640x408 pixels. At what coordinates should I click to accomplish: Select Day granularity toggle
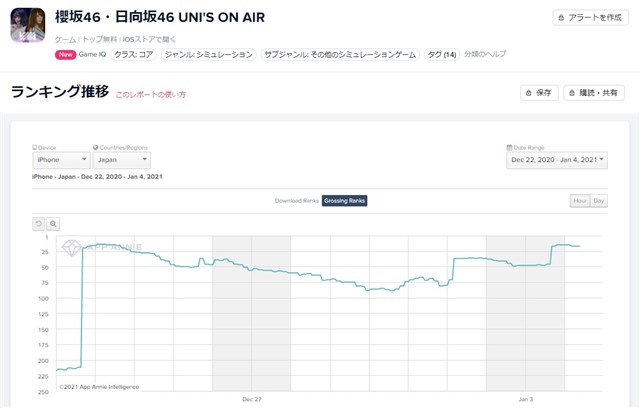tap(599, 201)
